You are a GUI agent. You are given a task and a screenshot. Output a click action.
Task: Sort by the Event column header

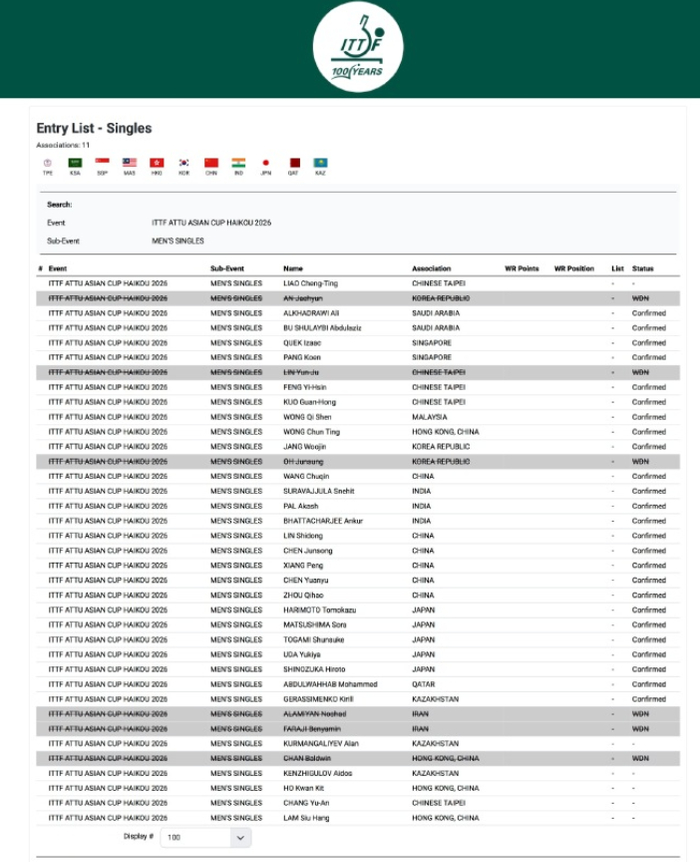(x=58, y=269)
